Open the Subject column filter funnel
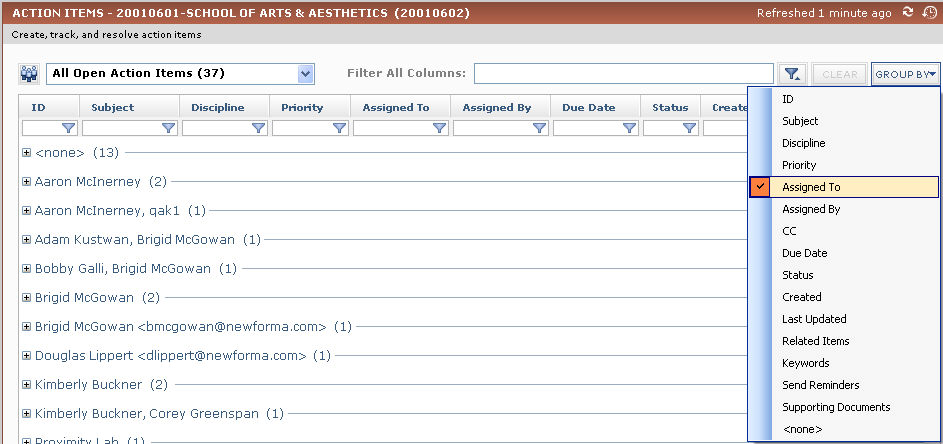Screen dimensions: 943x444 coord(168,128)
